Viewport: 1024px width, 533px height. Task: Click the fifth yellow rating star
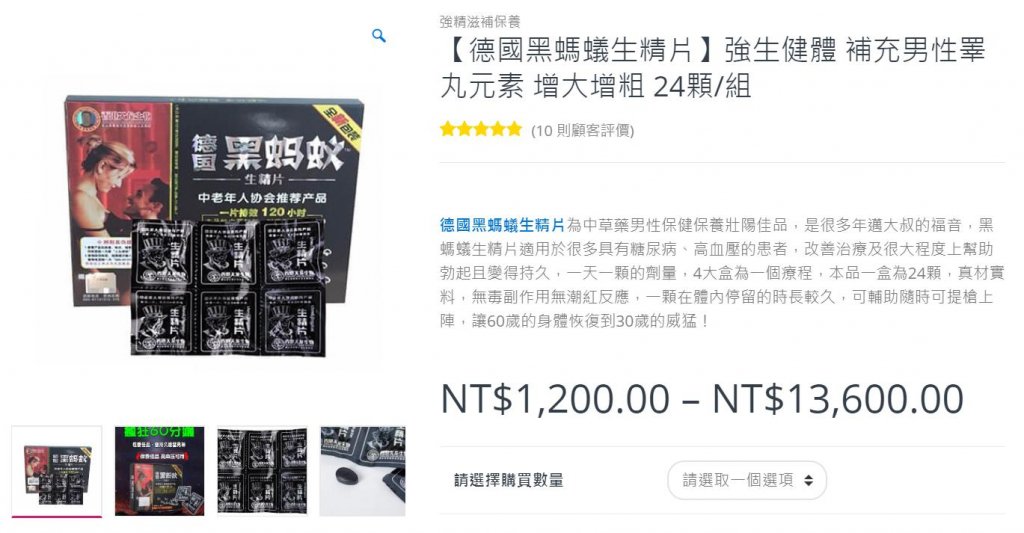(x=515, y=129)
